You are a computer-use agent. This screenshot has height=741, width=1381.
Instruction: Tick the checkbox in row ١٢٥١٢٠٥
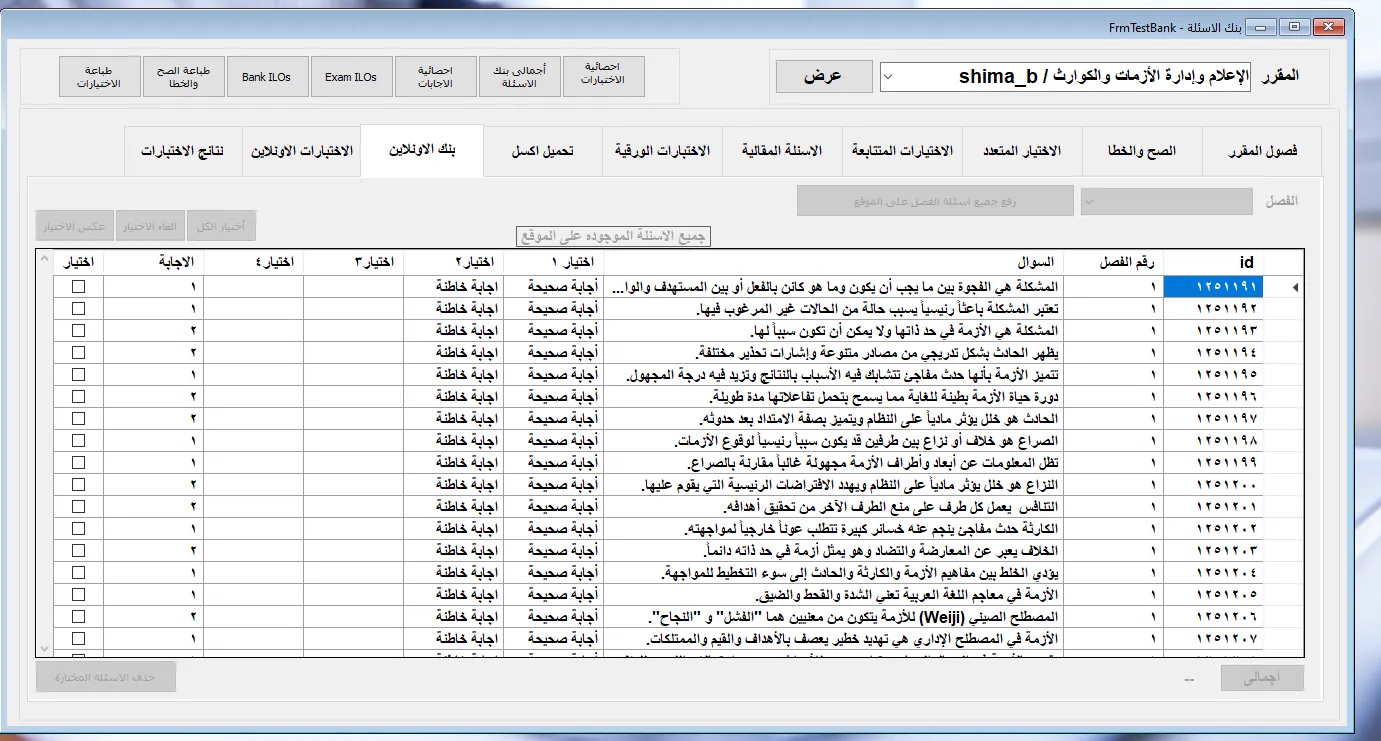click(79, 595)
